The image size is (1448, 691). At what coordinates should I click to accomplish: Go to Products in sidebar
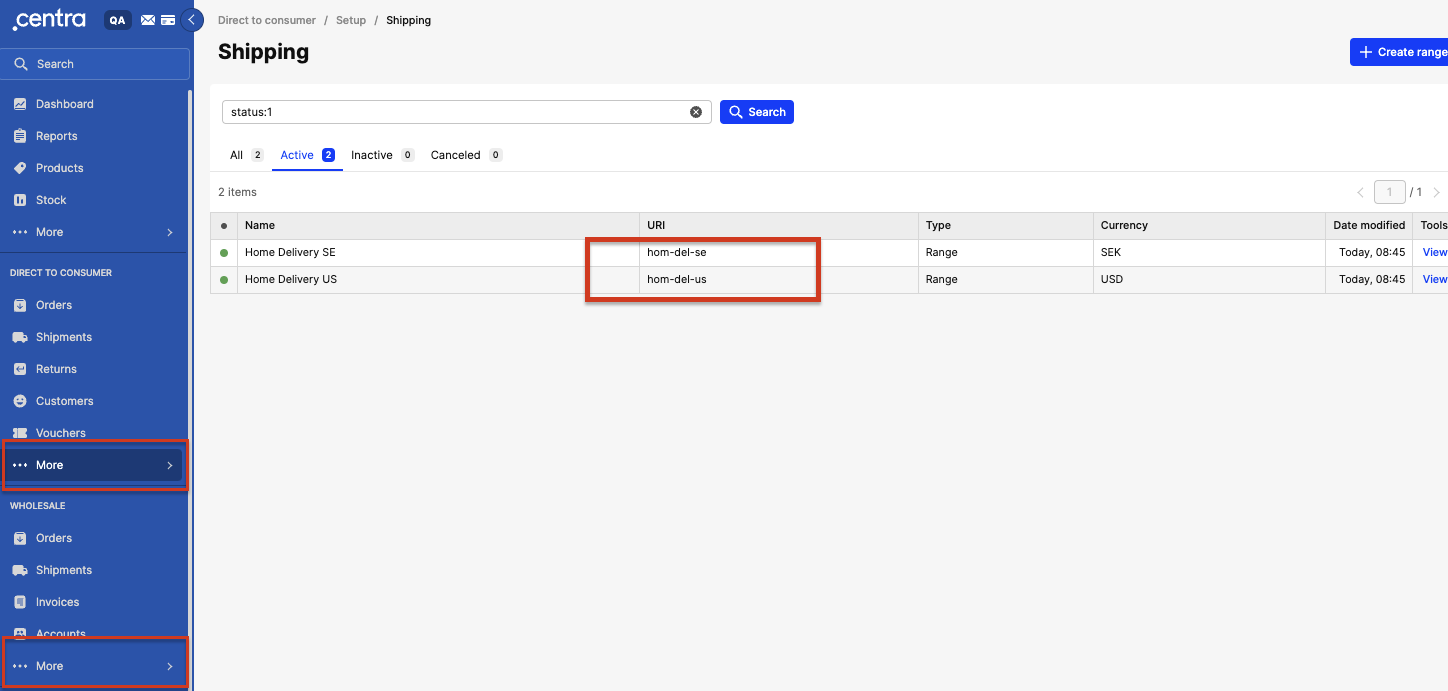(x=59, y=168)
